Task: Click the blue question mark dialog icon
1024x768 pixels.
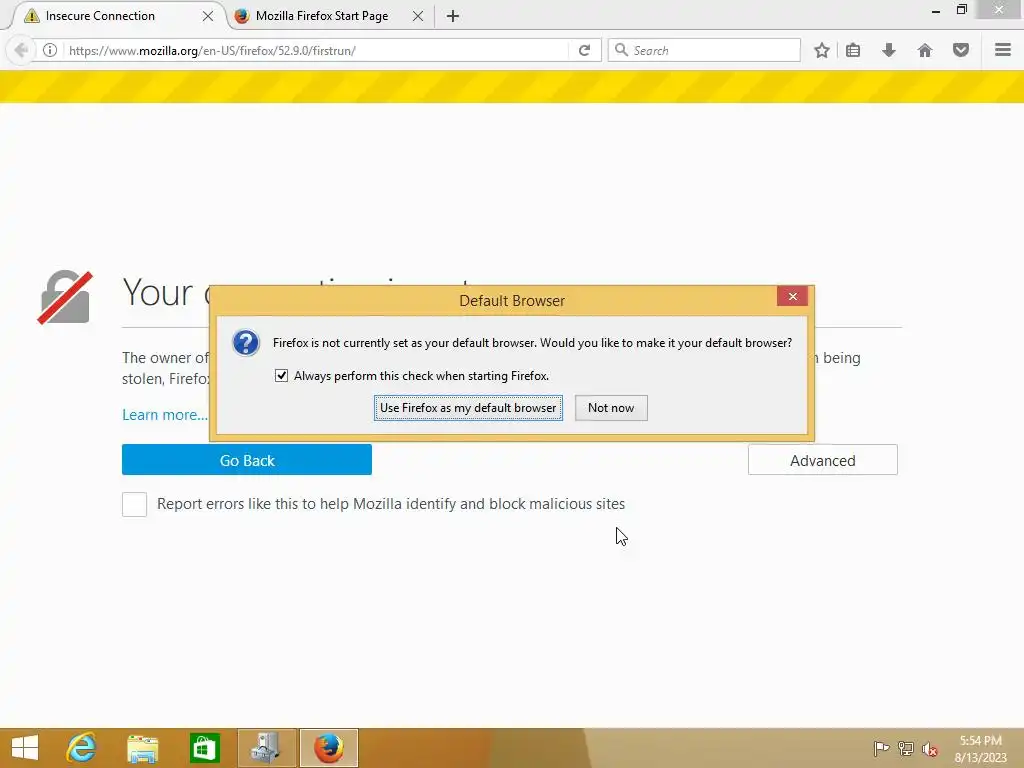Action: pos(246,343)
